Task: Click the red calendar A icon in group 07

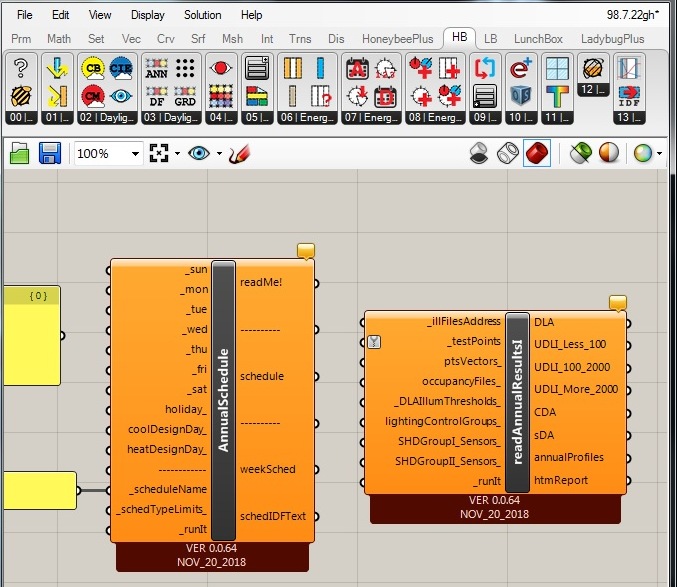Action: click(x=357, y=69)
